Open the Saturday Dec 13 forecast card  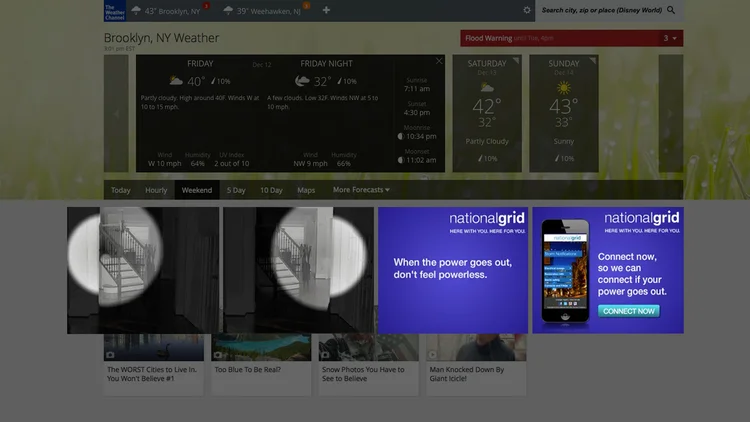coord(487,113)
